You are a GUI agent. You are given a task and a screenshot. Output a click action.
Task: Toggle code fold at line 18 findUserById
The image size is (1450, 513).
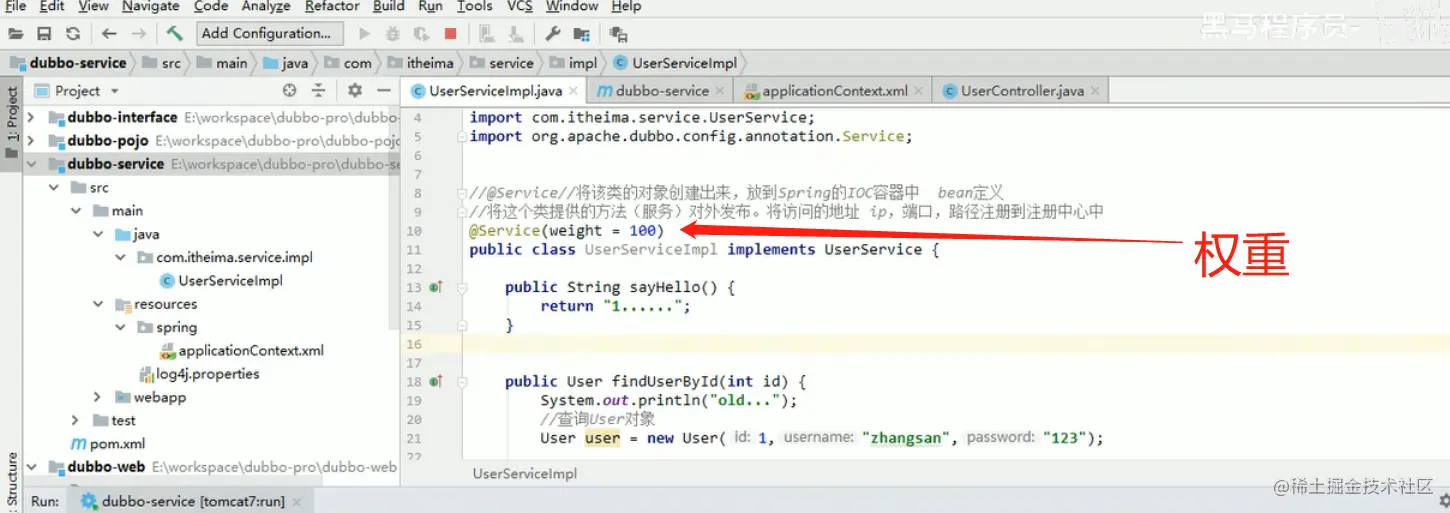[x=463, y=381]
